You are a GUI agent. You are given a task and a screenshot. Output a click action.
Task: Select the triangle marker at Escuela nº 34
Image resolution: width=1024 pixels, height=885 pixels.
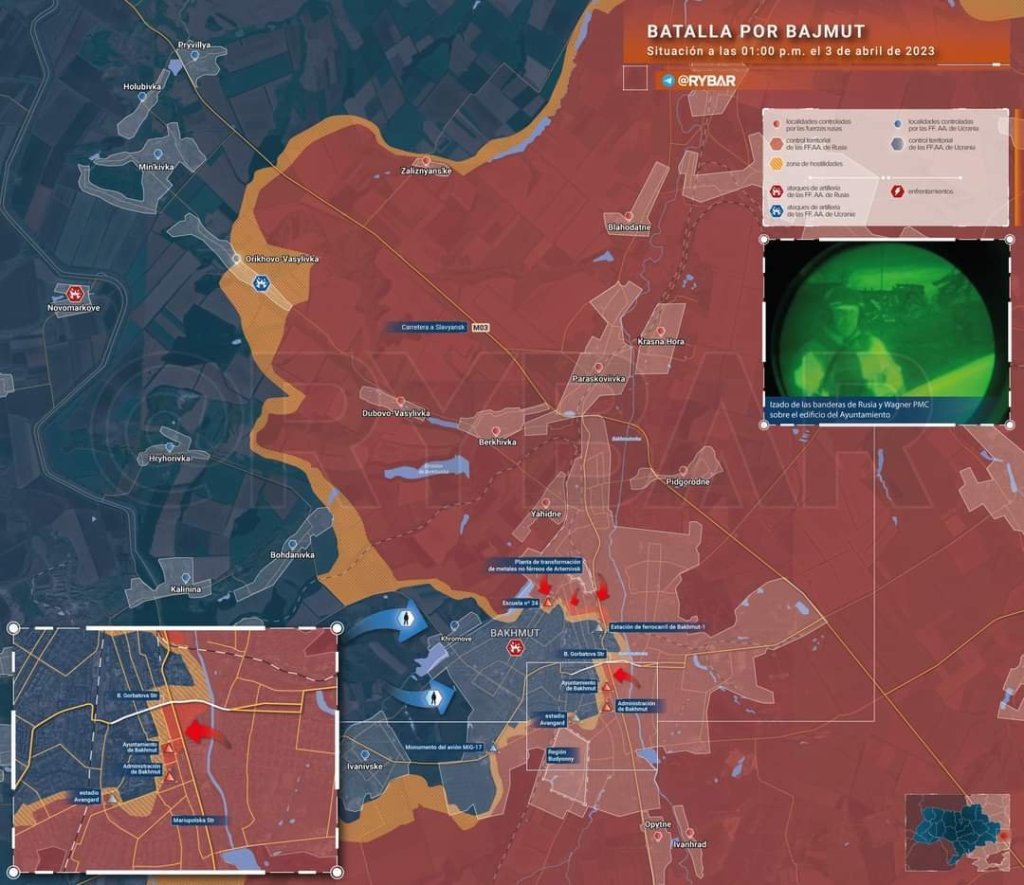(x=548, y=603)
